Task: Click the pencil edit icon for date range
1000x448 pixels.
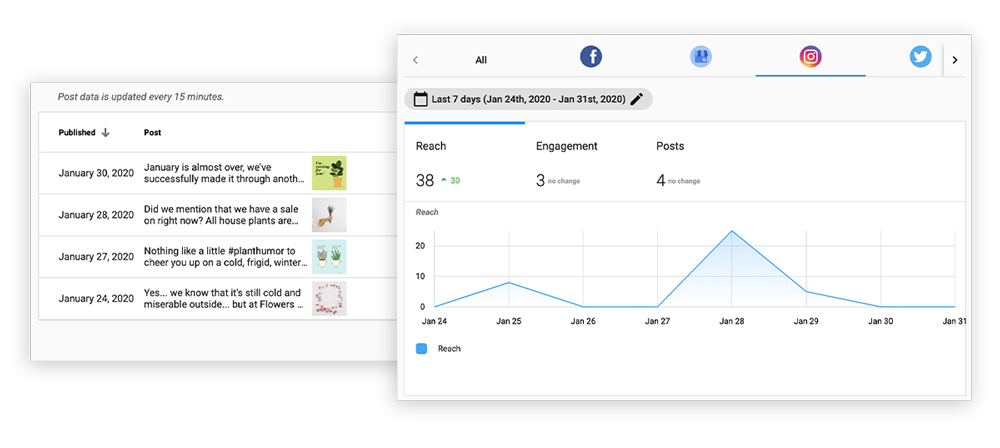Action: coord(637,99)
